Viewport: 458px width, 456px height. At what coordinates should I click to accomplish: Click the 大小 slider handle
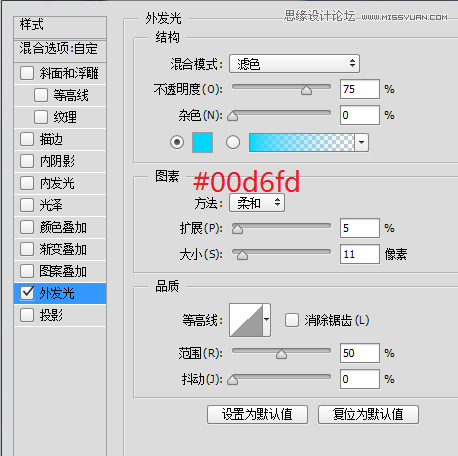[242, 255]
